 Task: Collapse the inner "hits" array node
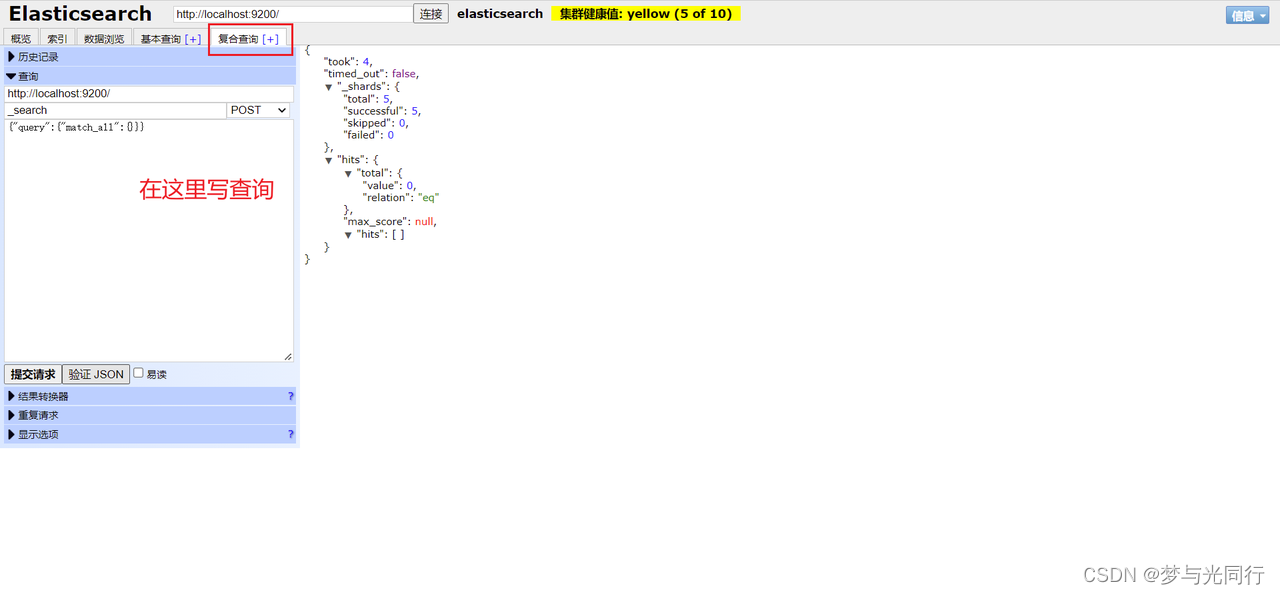pos(348,235)
